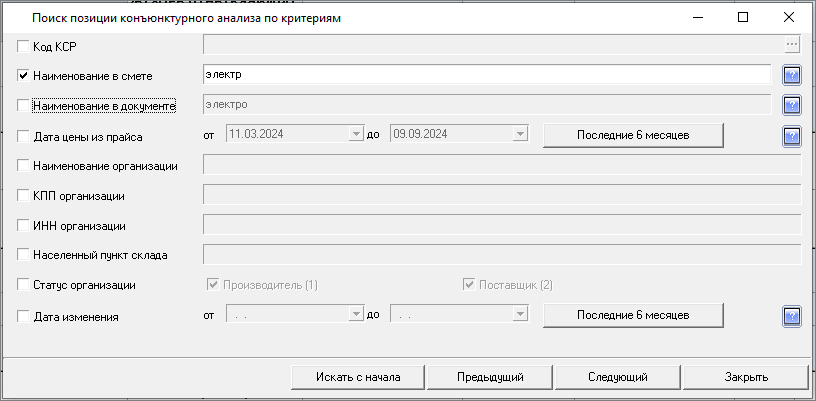Expand the 09.09.2024 end date dropdown

(519, 135)
